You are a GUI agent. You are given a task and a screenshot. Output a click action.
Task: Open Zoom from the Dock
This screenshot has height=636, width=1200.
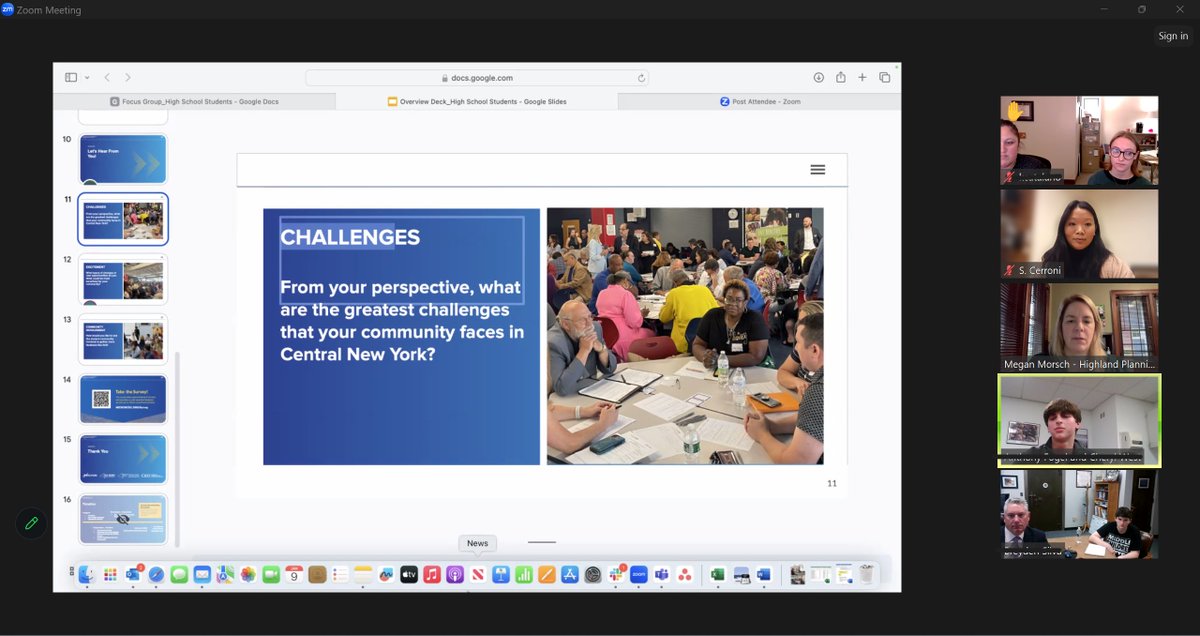point(638,574)
